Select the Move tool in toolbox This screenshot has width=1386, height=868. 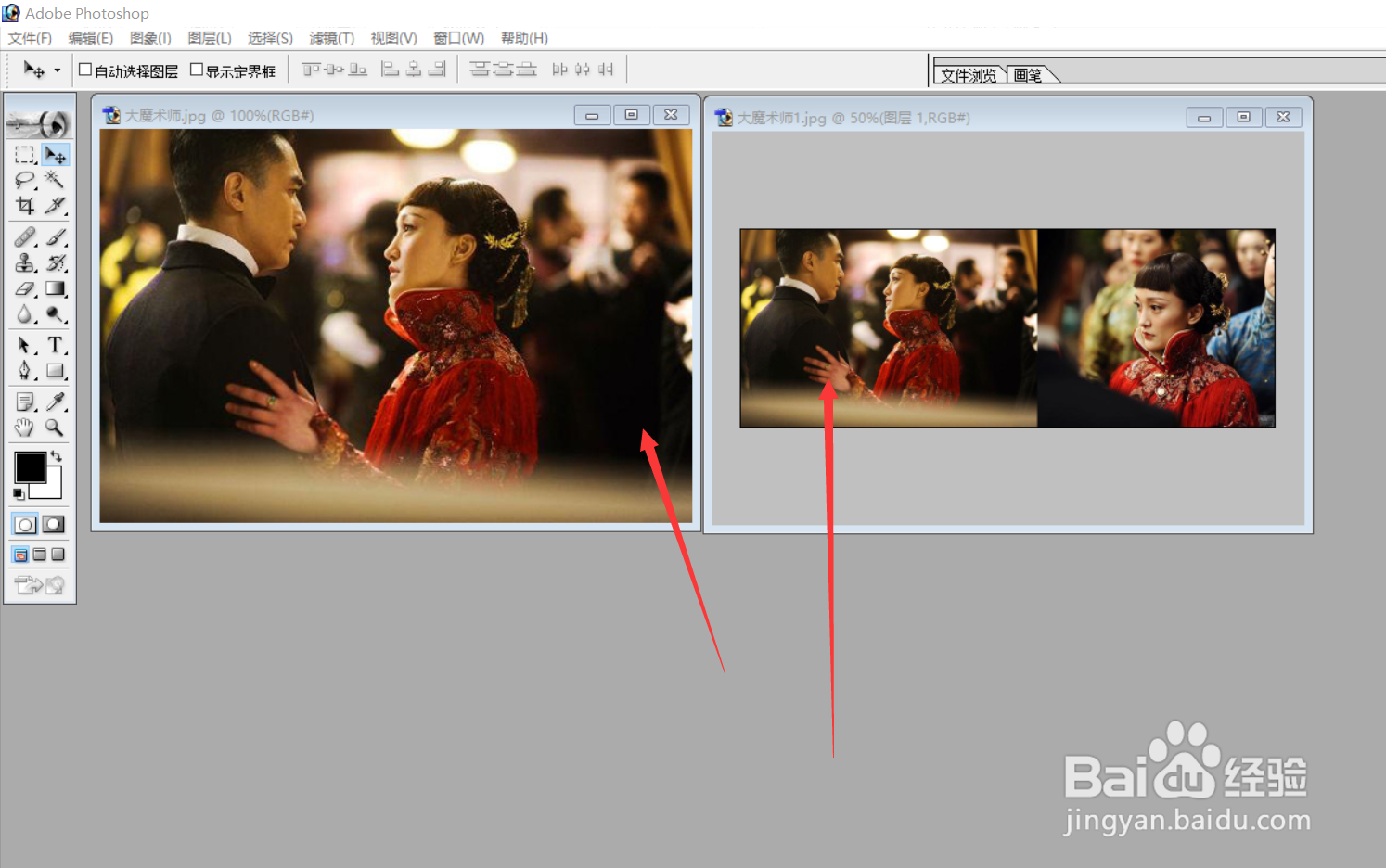pos(55,155)
